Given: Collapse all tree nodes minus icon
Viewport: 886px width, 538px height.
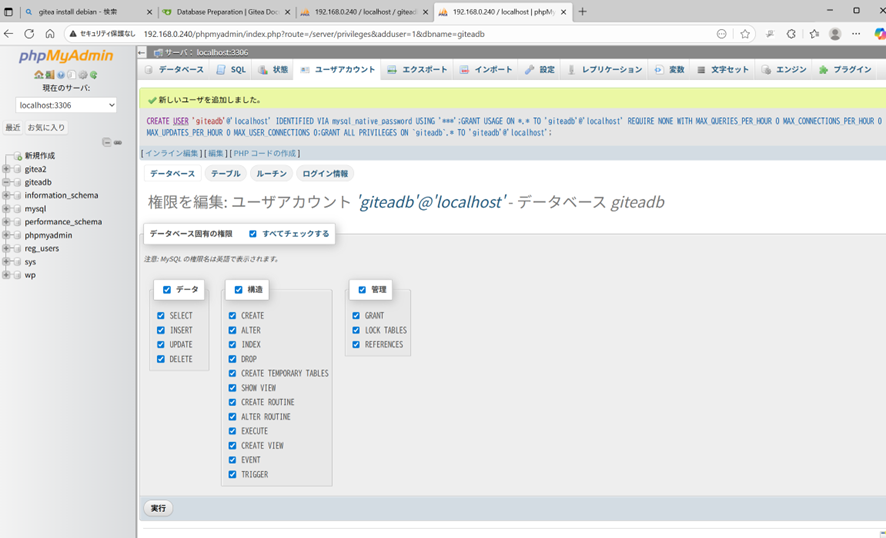Looking at the screenshot, I should pos(106,142).
